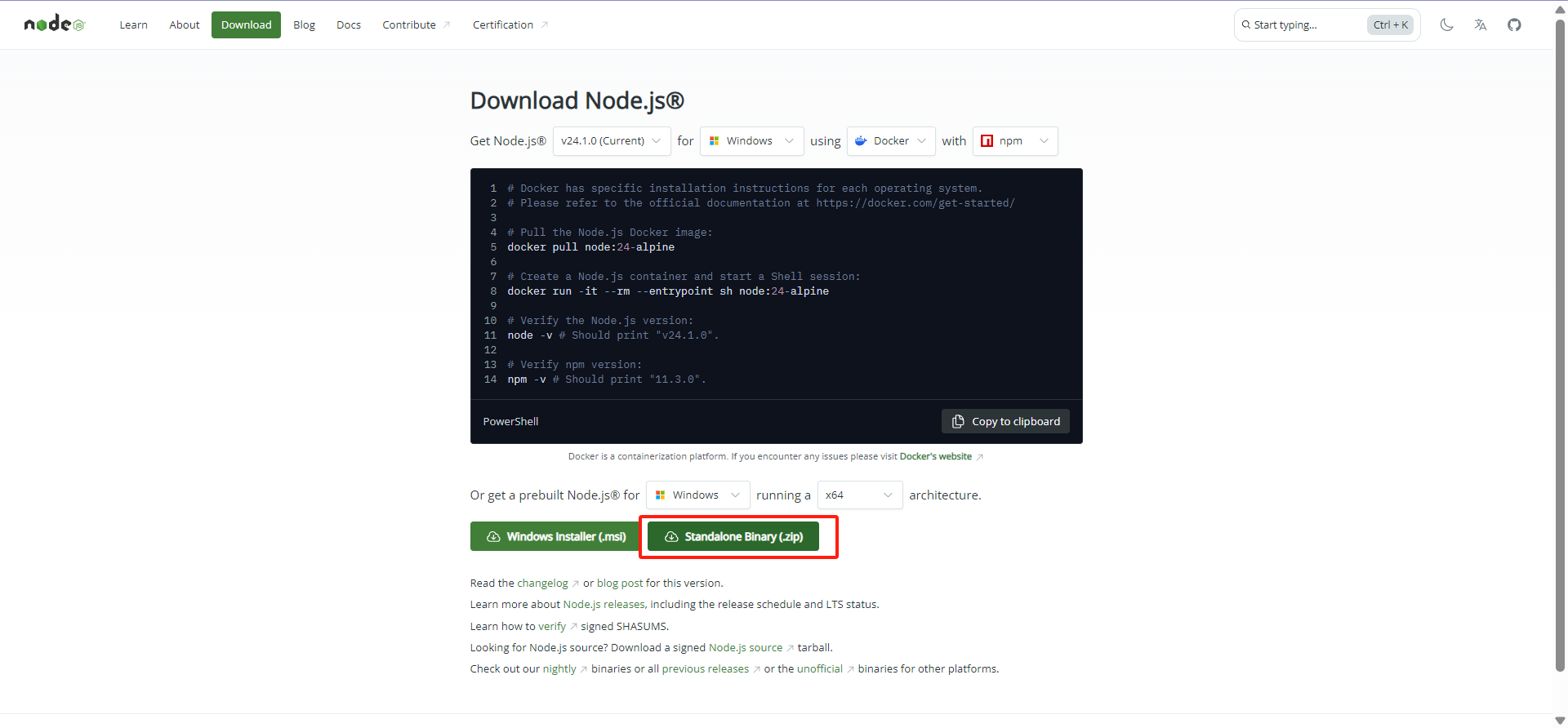Screen dimensions: 1568x728
Task: Click external arrow after nightly
Action: (583, 669)
